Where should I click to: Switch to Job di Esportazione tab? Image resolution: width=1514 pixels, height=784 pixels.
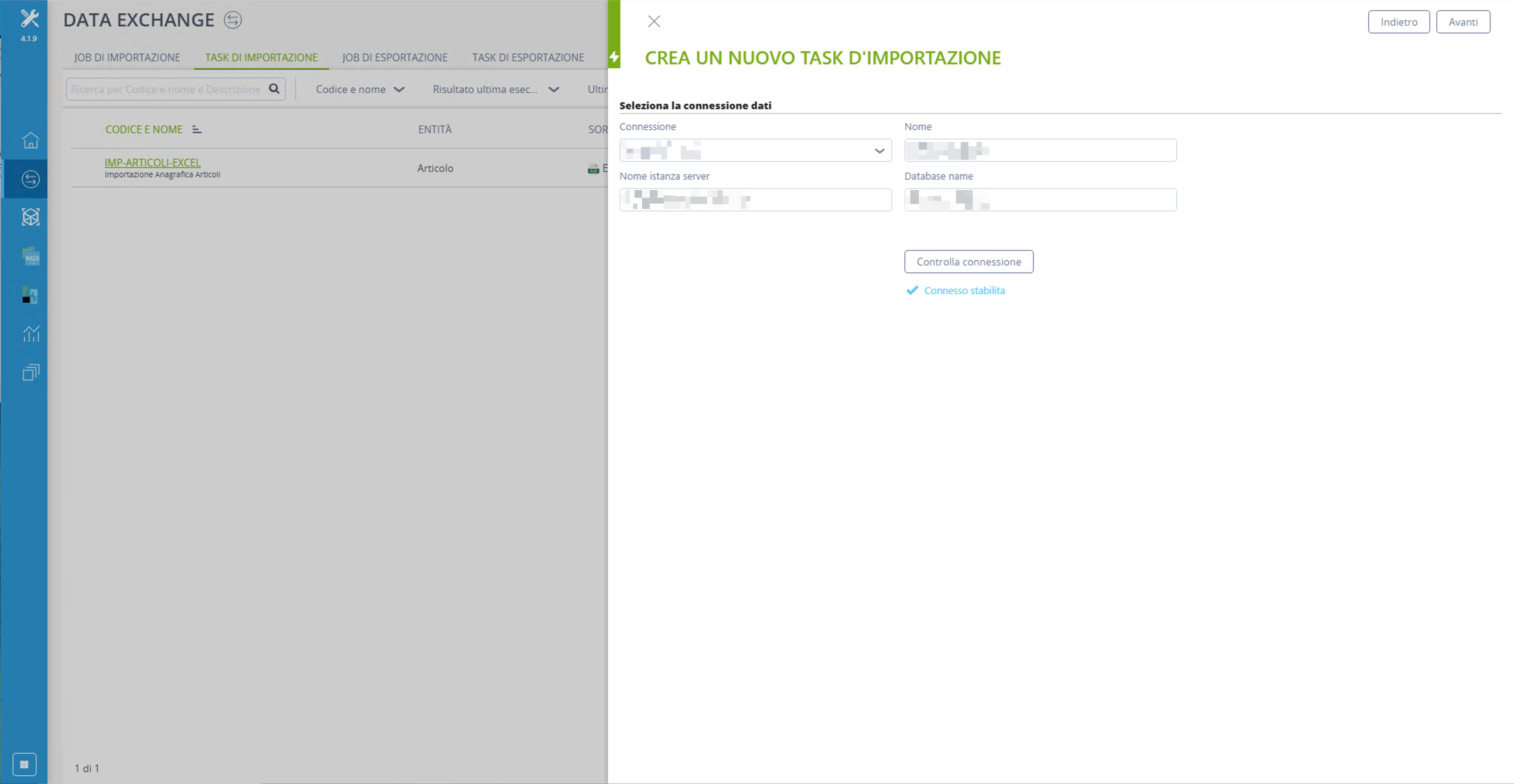pos(395,57)
